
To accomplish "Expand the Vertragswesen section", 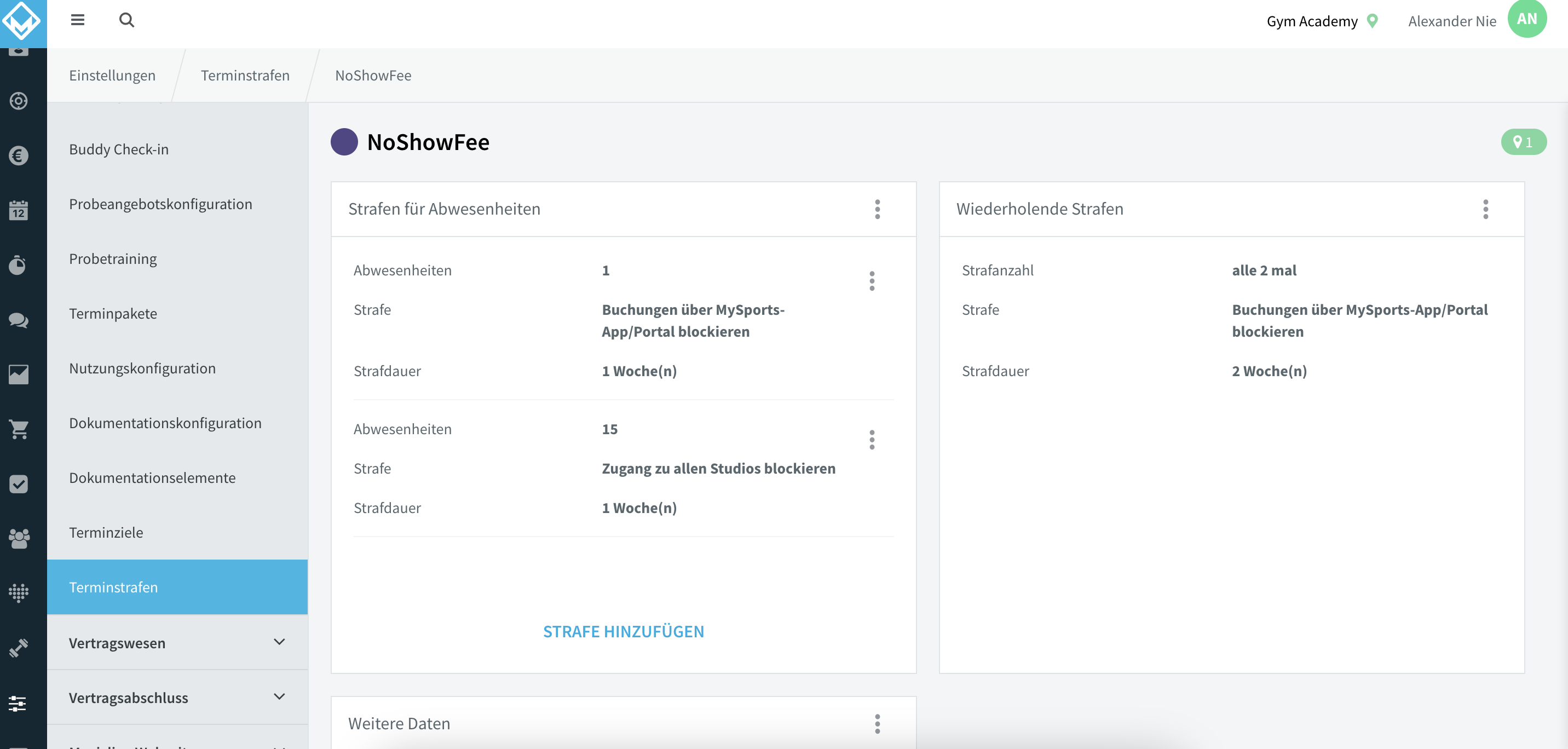I will [177, 642].
